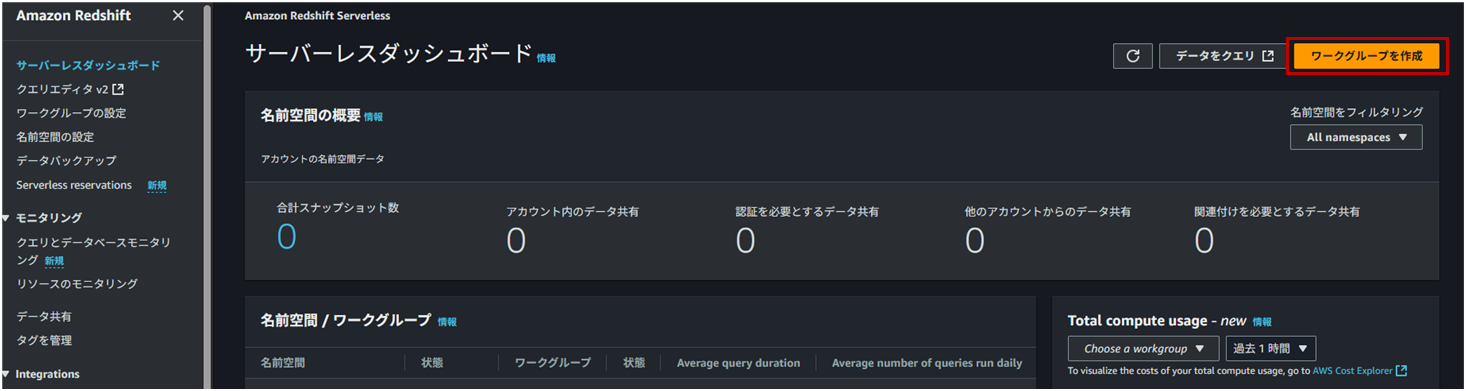Open データバックアップ from the sidebar

pos(66,161)
